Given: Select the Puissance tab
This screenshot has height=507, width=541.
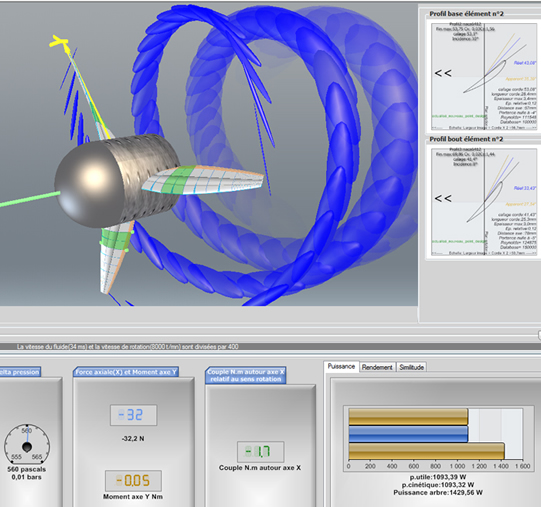Looking at the screenshot, I should [341, 367].
